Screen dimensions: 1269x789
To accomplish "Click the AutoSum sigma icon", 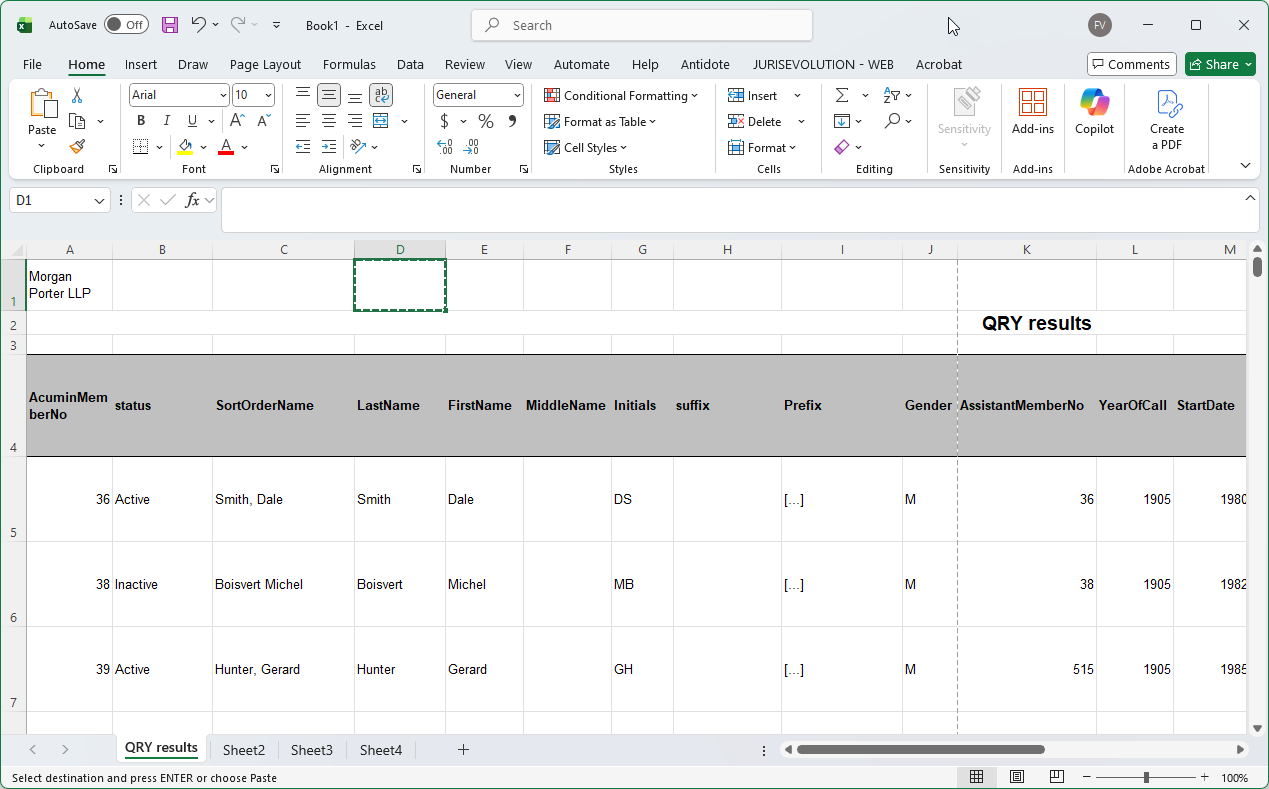I will click(842, 95).
